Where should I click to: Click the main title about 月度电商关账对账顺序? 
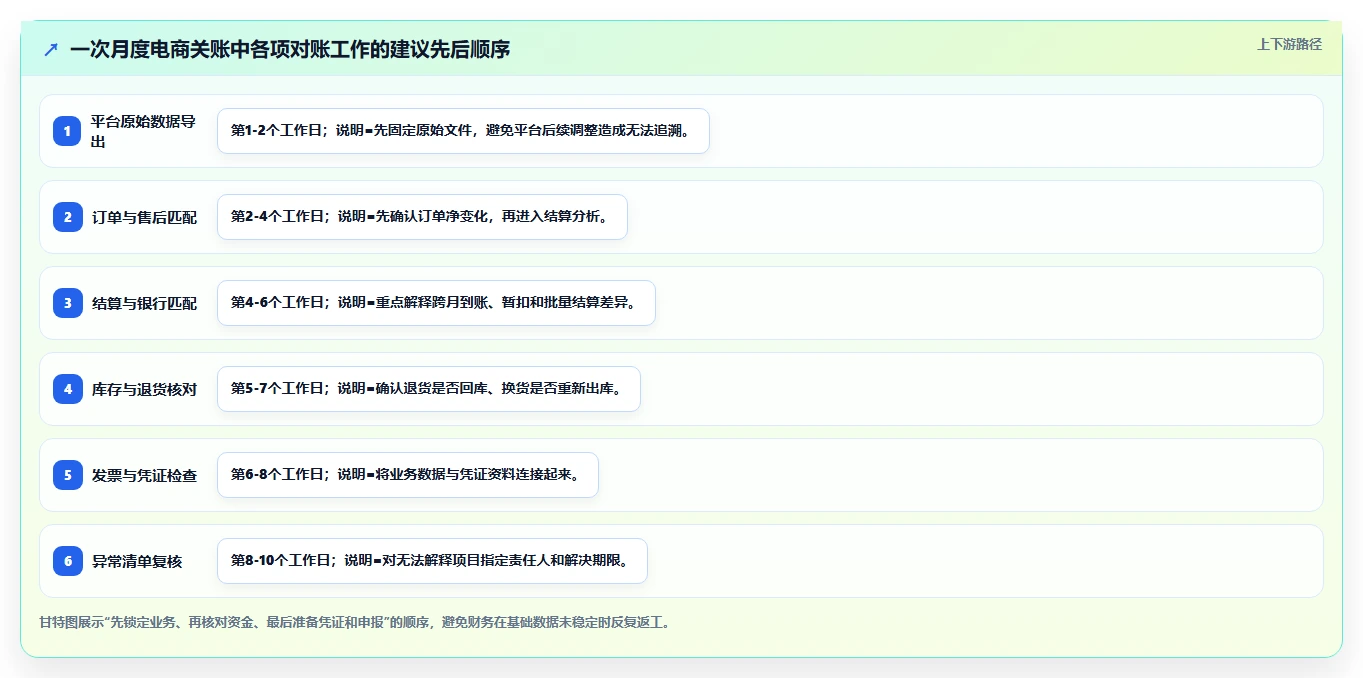click(290, 49)
